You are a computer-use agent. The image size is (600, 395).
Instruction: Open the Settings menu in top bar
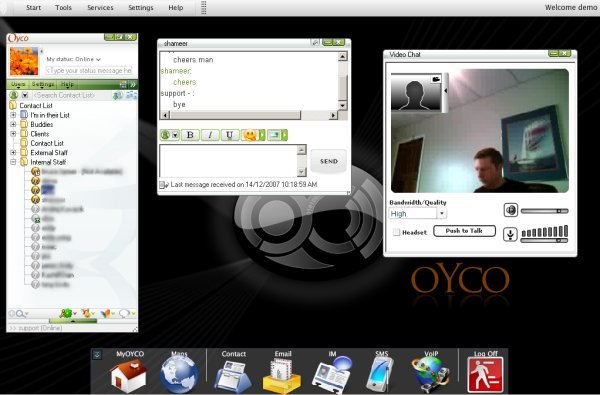pyautogui.click(x=141, y=7)
